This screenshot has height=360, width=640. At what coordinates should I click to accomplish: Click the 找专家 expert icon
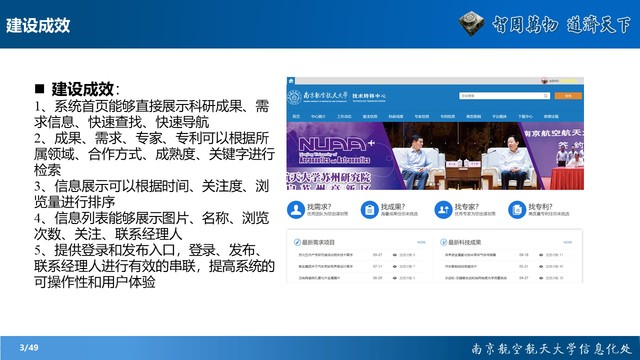pyautogui.click(x=443, y=210)
